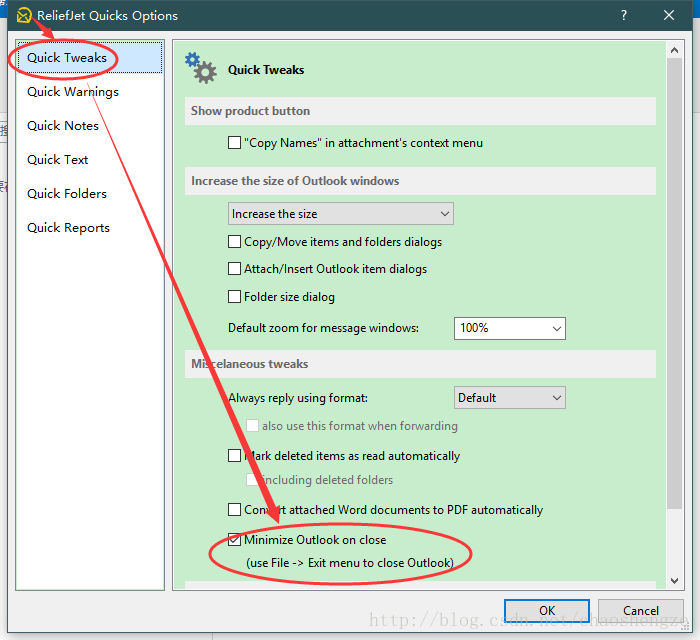
Task: Enable Convert attached Word documents to PDF
Action: pos(234,510)
